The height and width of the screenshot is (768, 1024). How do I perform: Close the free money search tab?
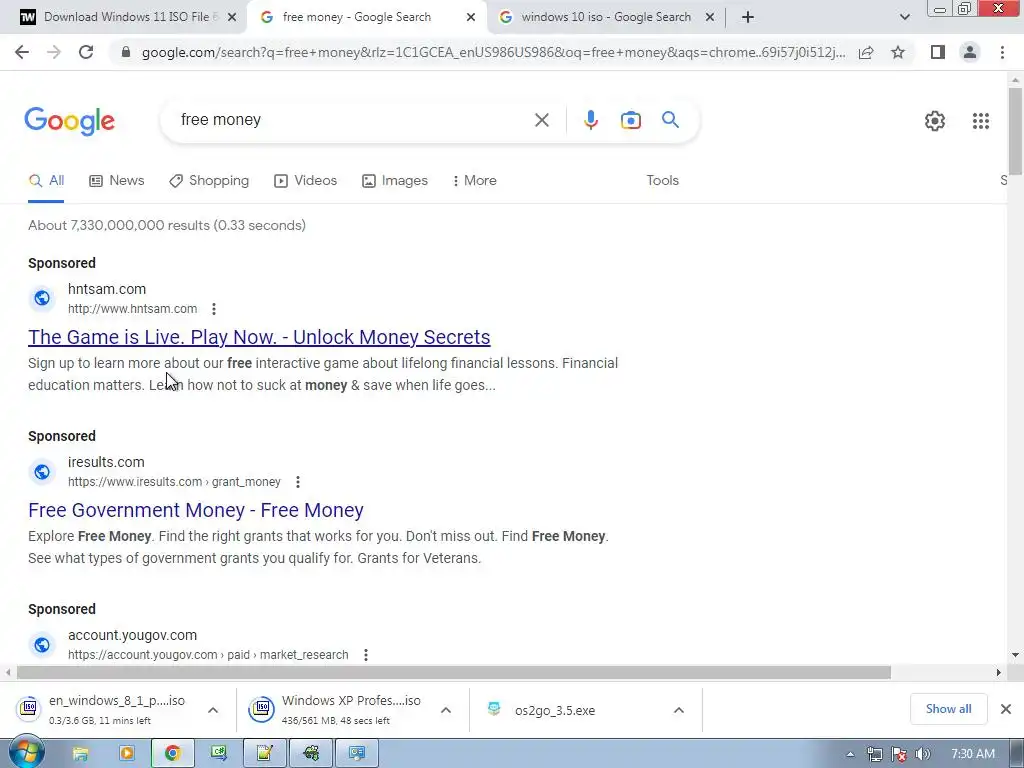470,18
